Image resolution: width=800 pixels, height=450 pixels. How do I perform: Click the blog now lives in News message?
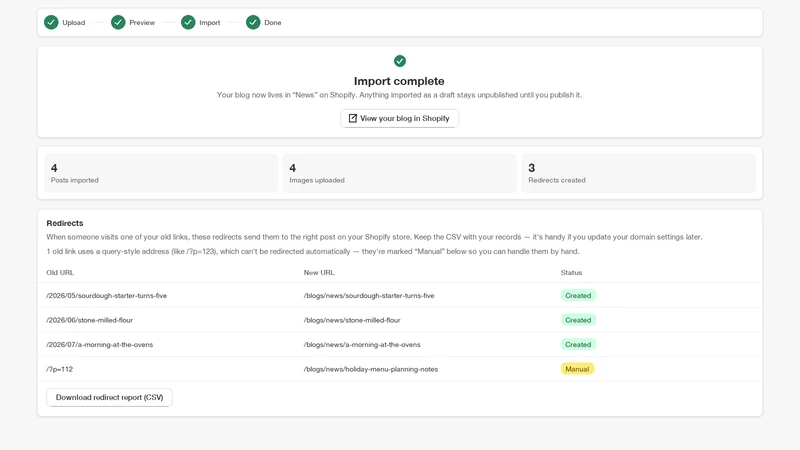[399, 95]
